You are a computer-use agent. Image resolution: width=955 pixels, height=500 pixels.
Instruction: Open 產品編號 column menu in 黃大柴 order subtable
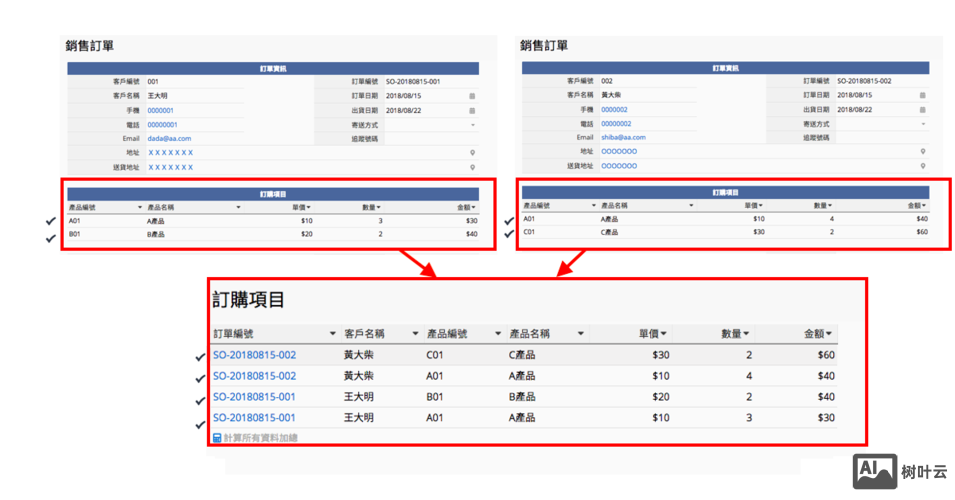pyautogui.click(x=594, y=206)
